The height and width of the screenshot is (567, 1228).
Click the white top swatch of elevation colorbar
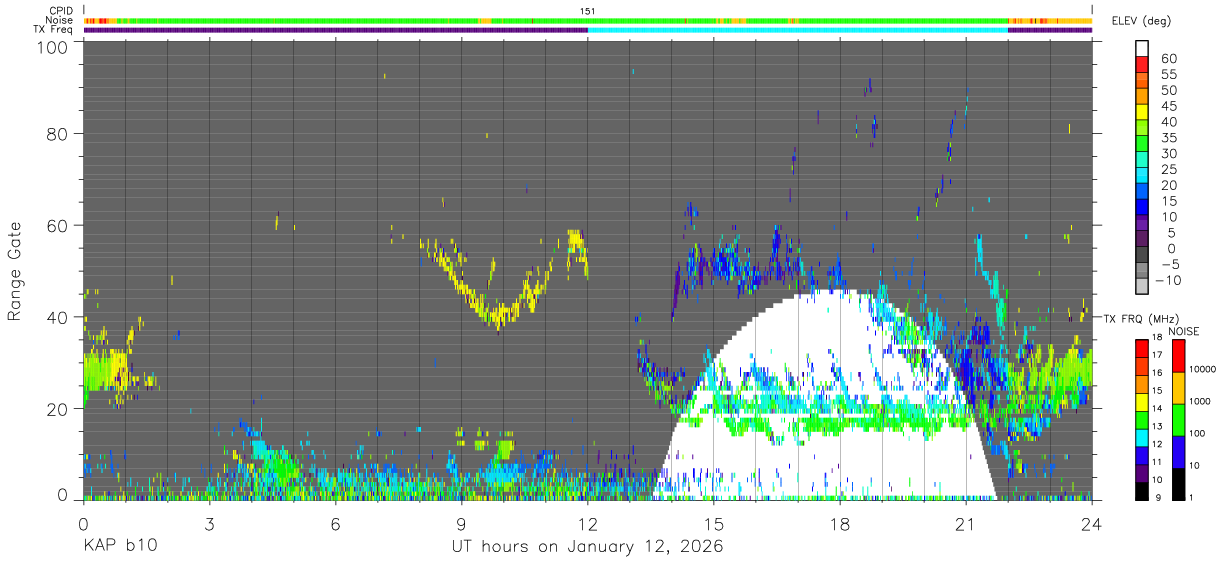point(1142,48)
